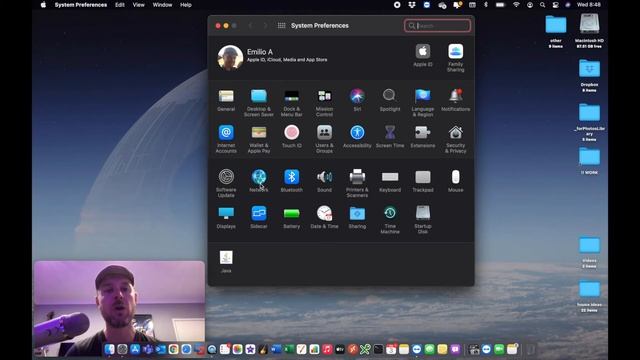Go forward with toolbar forward arrow
Viewport: 640px width, 360px height.
(x=265, y=25)
